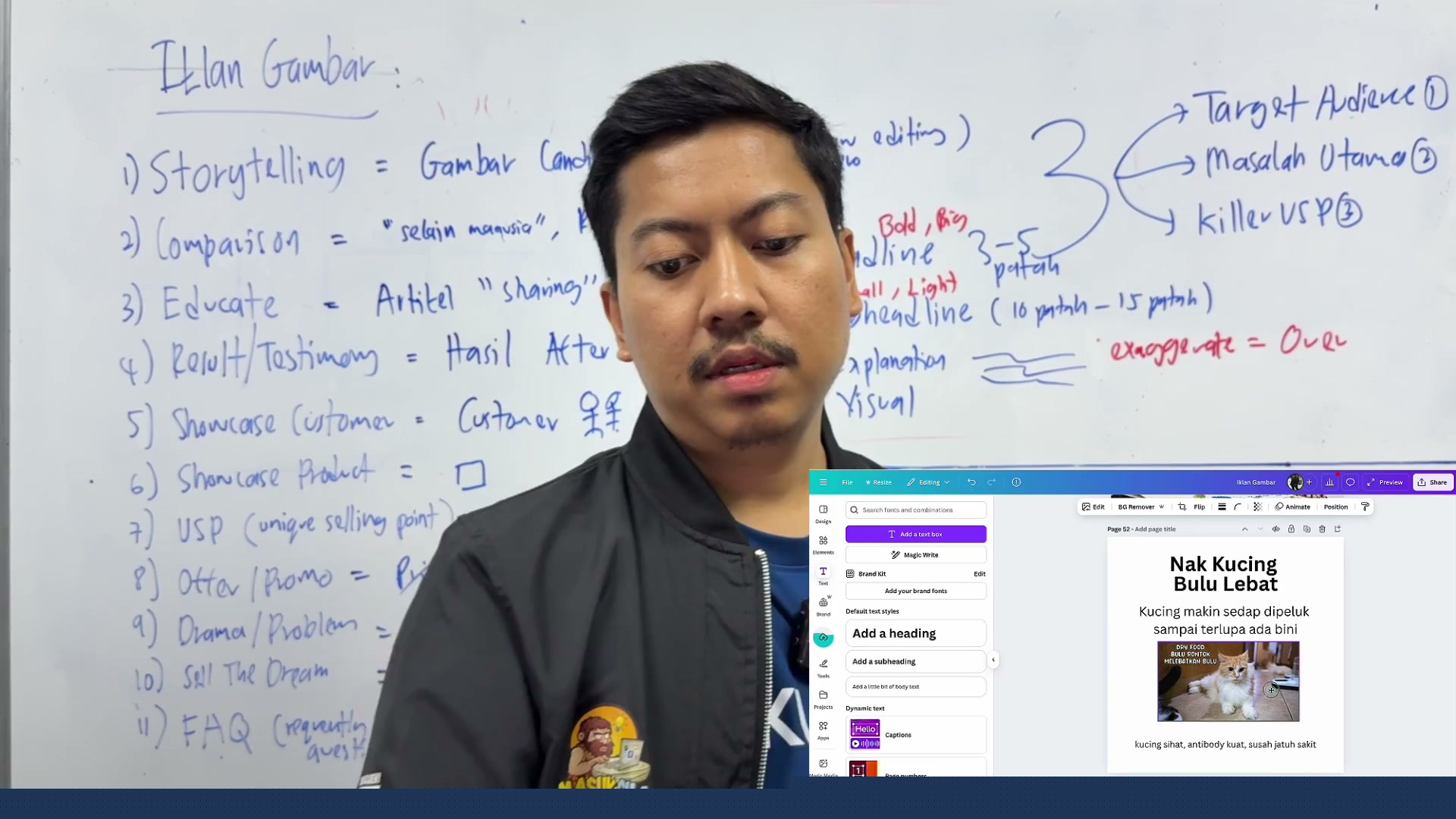Open the Brand tab in sidebar
The width and height of the screenshot is (1456, 819).
[x=824, y=607]
